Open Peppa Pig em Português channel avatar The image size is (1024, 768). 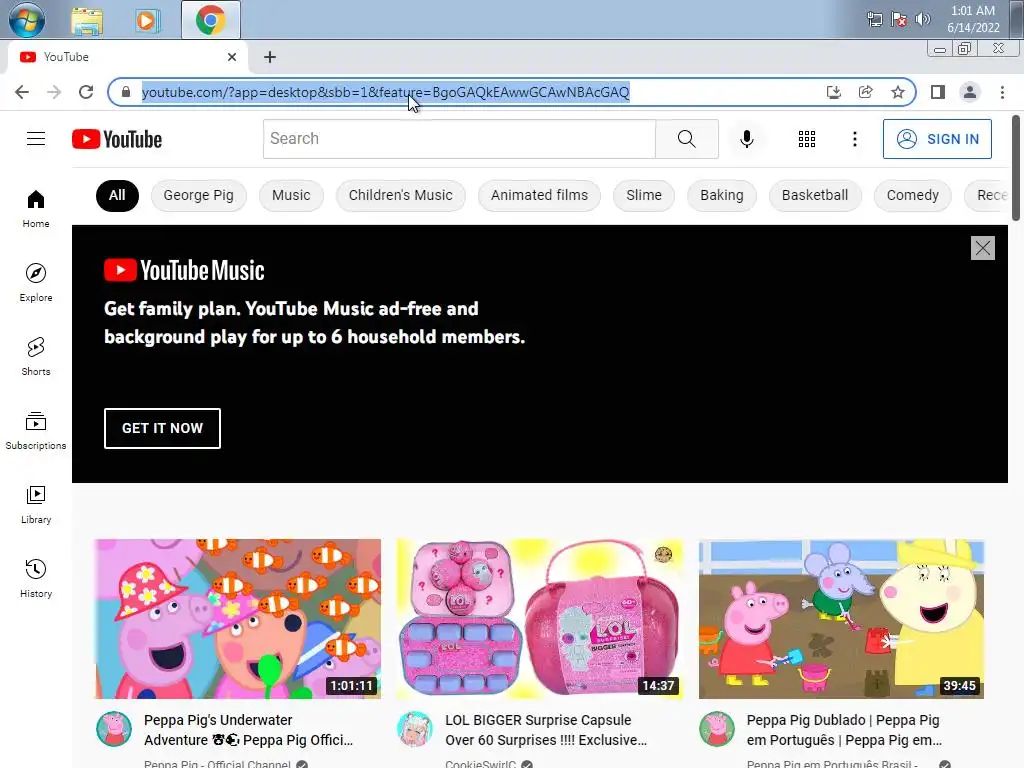[x=716, y=729]
